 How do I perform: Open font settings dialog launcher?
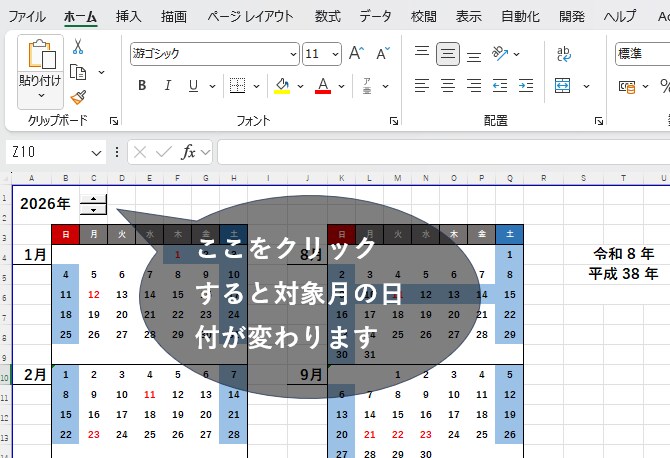[394, 121]
